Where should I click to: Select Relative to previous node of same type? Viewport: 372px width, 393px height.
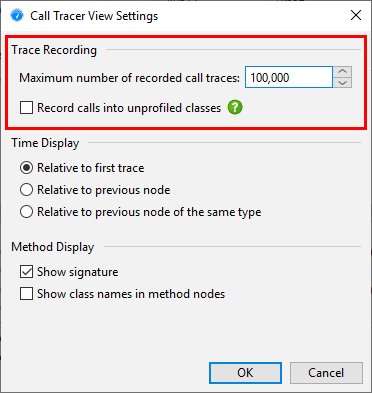pyautogui.click(x=26, y=212)
